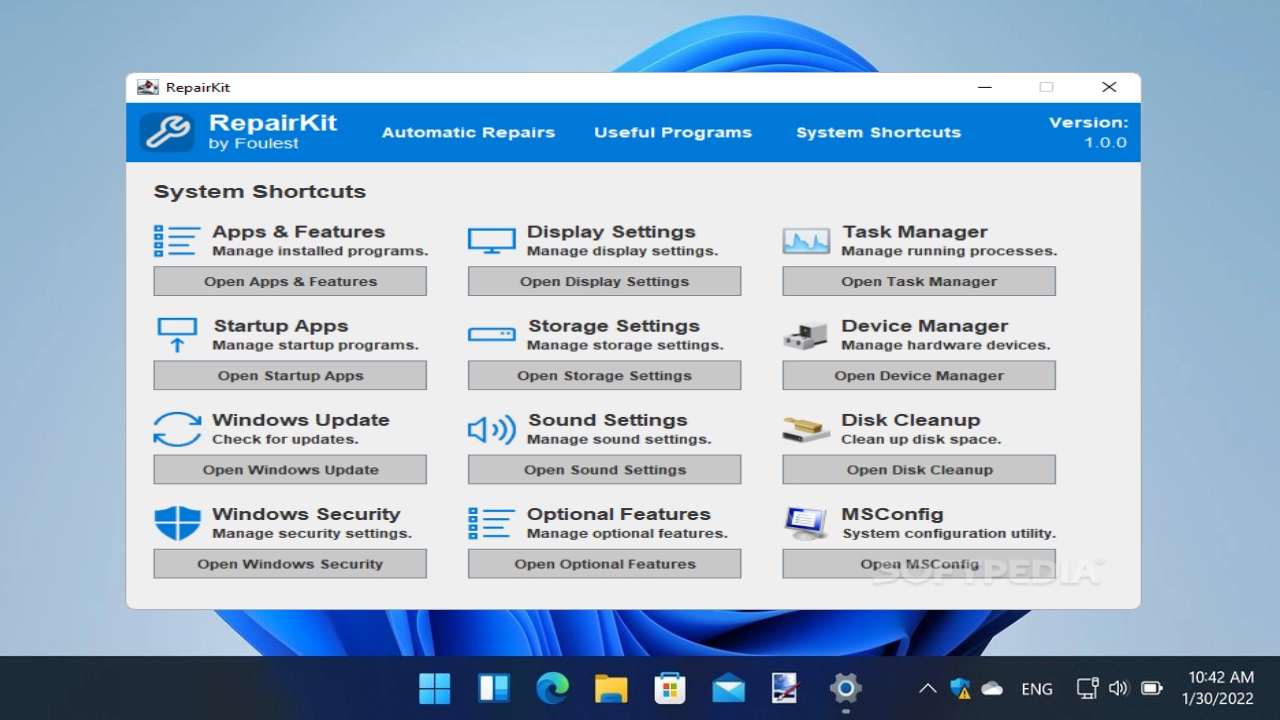
Task: Click the 'Version: 1.0.0' label
Action: coord(1088,132)
